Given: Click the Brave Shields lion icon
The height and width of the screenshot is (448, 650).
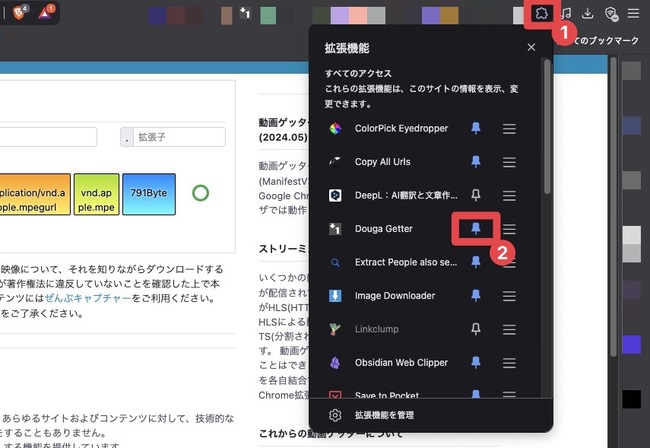Looking at the screenshot, I should click(x=19, y=13).
